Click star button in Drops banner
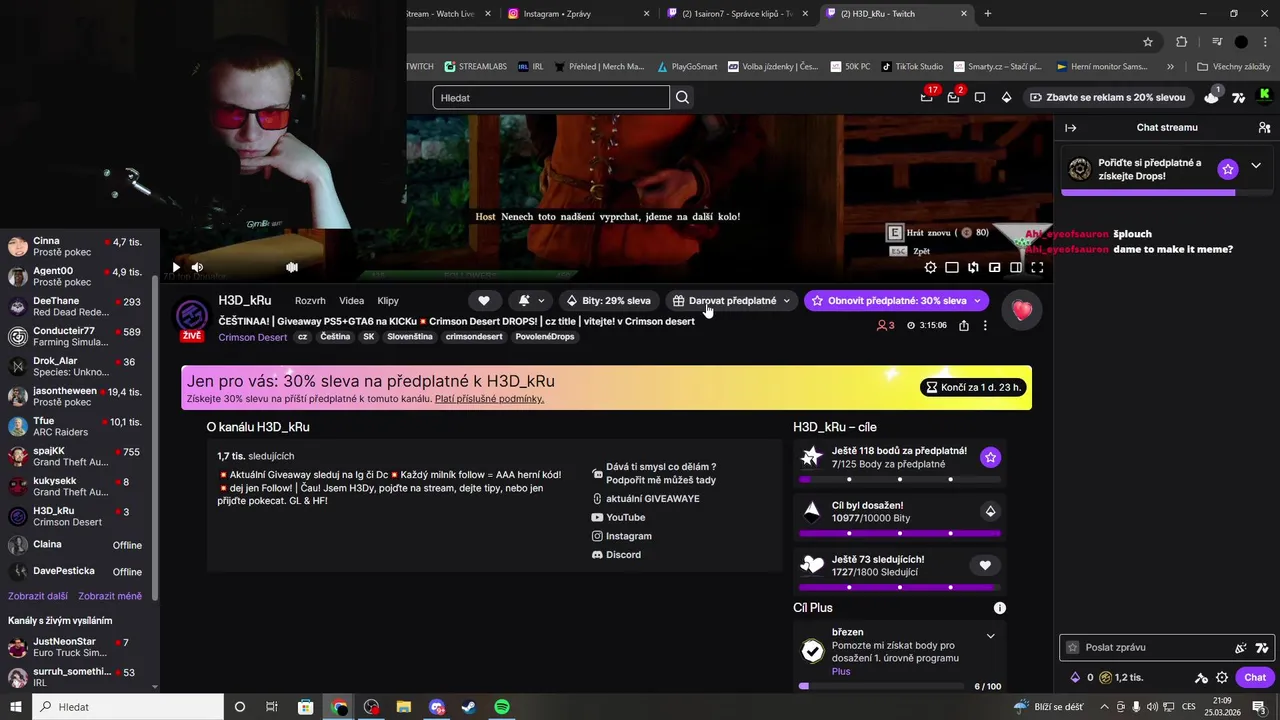1280x720 pixels. point(1228,169)
